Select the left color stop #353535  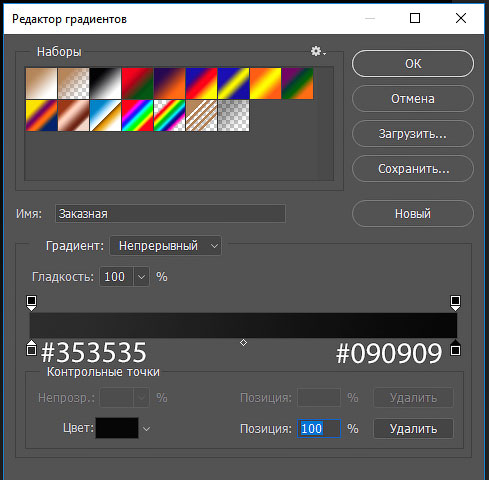pos(31,348)
